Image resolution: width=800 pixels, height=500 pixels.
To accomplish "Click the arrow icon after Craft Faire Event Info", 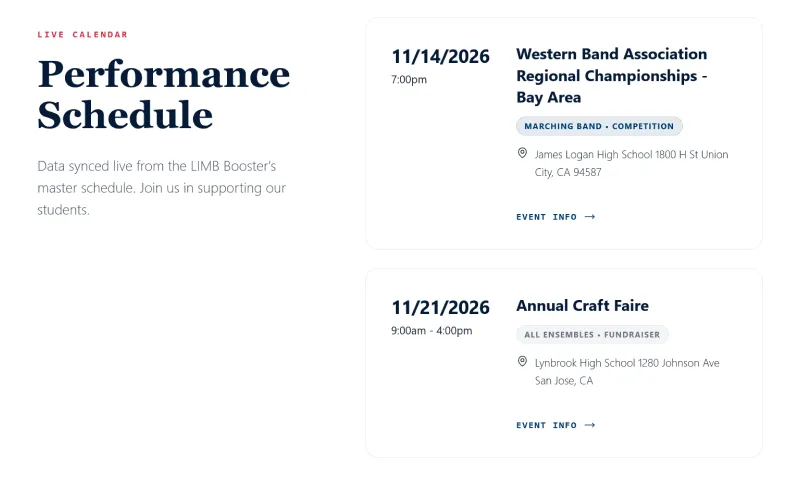I will (x=590, y=425).
